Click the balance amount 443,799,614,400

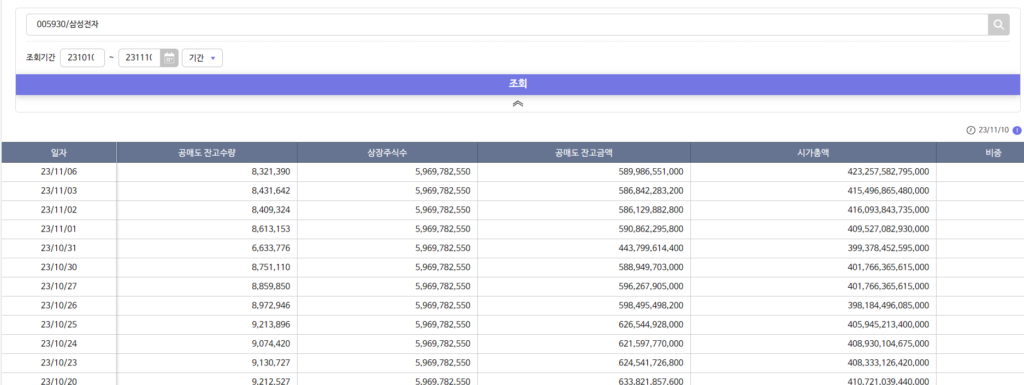click(x=650, y=248)
